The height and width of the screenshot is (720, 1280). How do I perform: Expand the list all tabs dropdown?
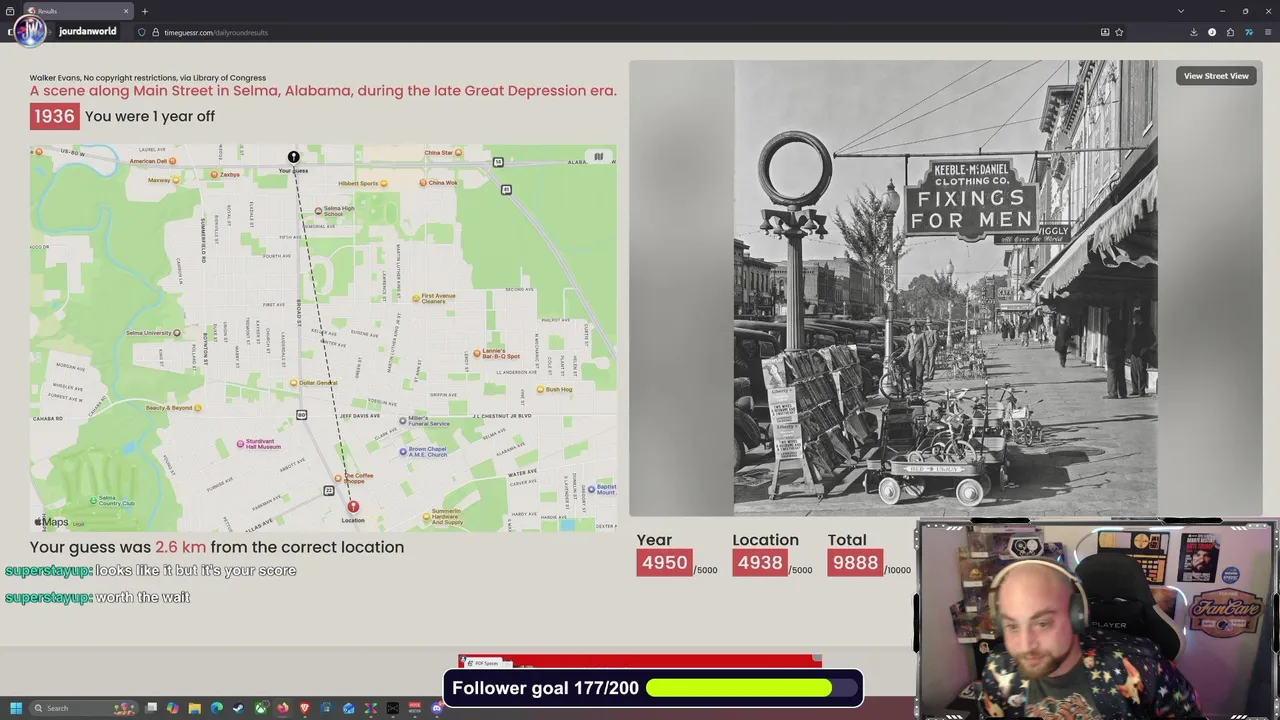[x=1181, y=11]
